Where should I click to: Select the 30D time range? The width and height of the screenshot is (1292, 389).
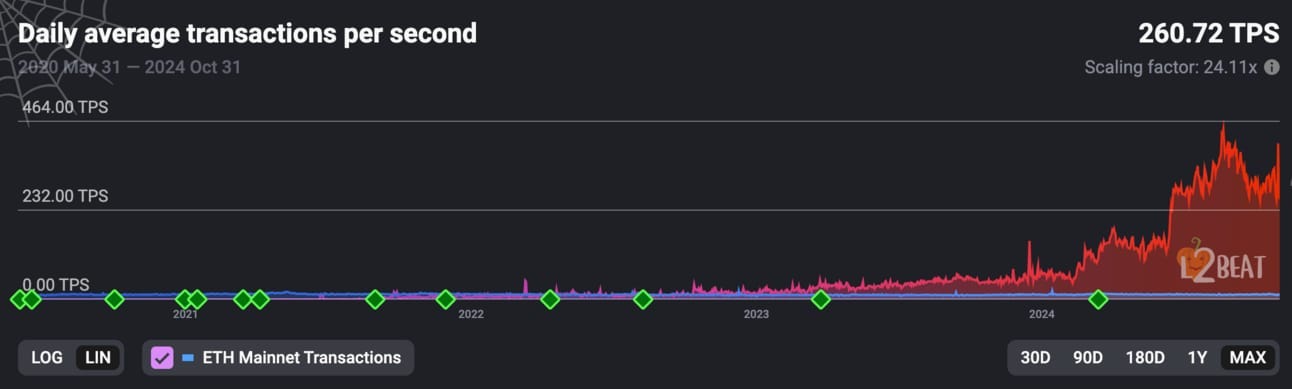[1036, 357]
